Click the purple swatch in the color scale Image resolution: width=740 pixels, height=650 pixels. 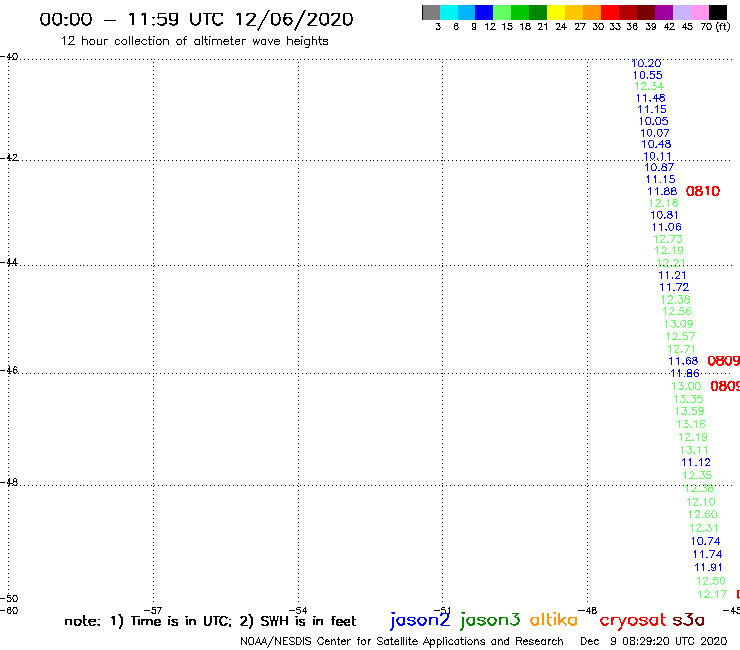click(x=664, y=12)
